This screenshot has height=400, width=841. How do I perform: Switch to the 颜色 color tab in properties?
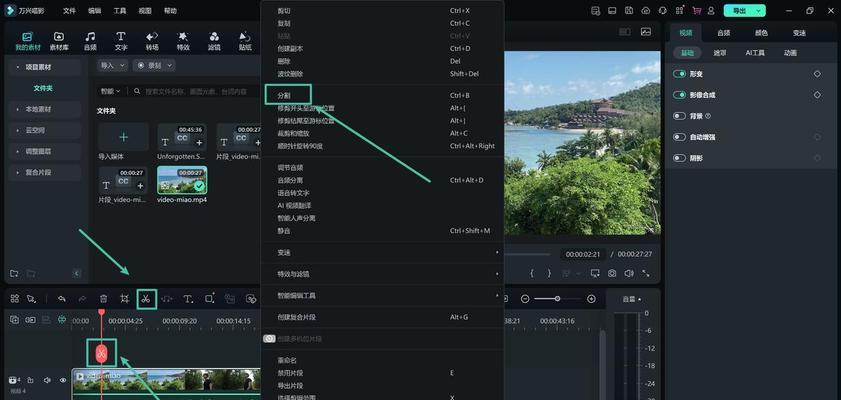click(x=762, y=33)
